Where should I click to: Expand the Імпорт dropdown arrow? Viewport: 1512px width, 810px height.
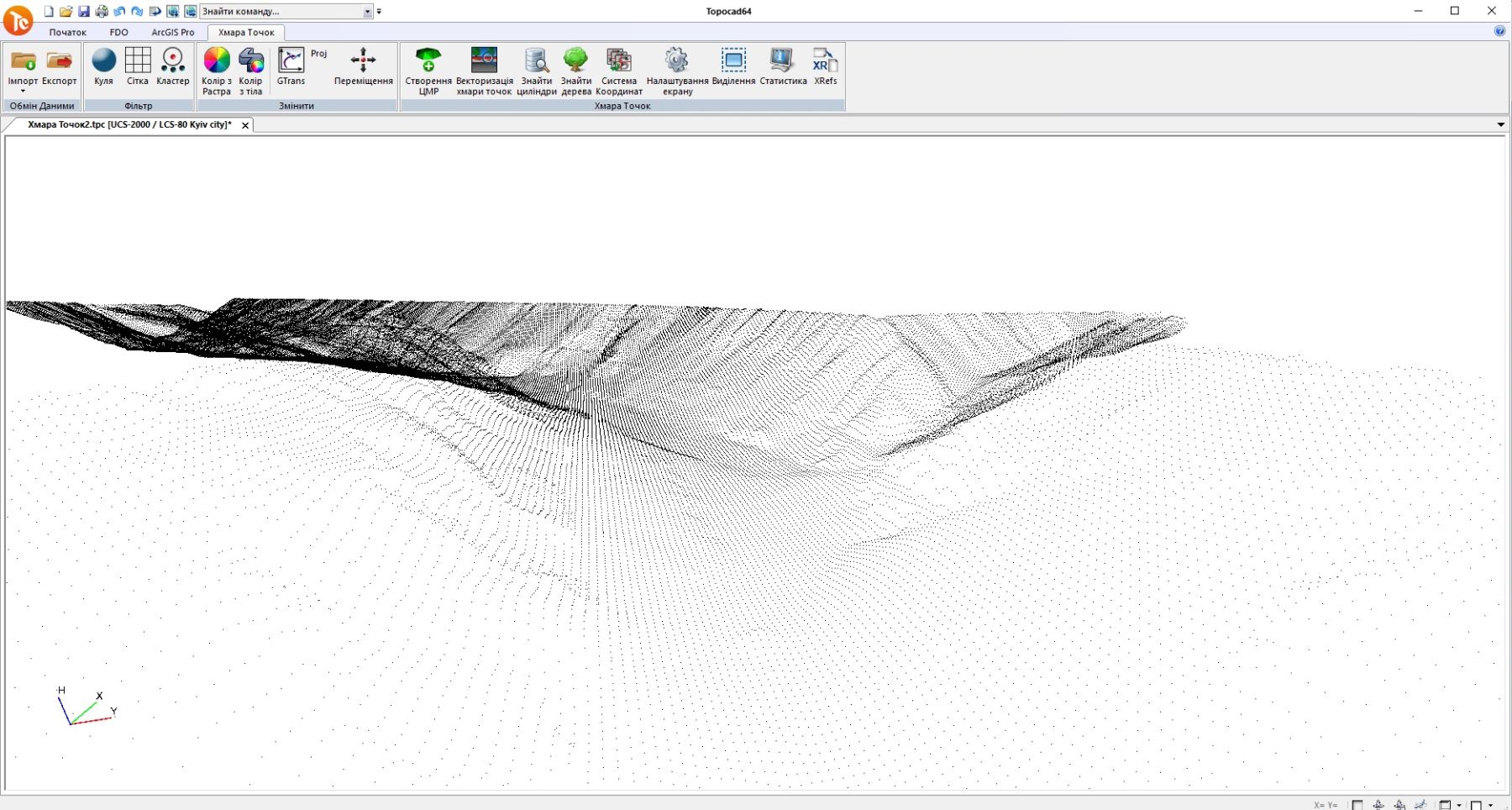coord(23,91)
